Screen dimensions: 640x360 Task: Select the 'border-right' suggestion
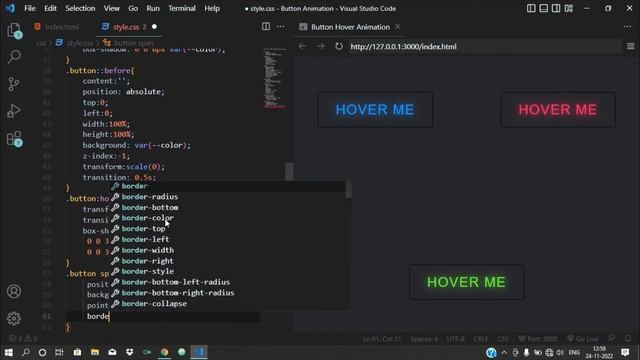coord(228,261)
